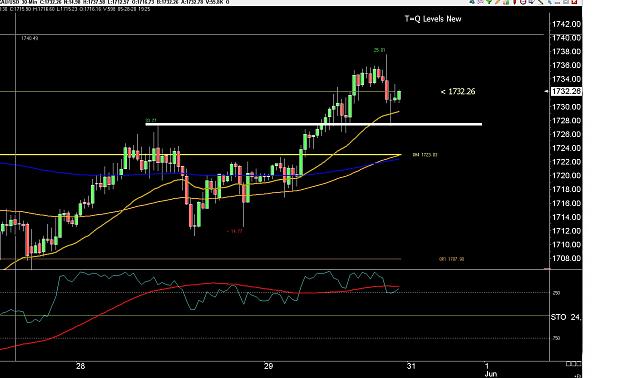The width and height of the screenshot is (625, 378).
Task: Click the 1716.00 price axis label
Action: [566, 203]
